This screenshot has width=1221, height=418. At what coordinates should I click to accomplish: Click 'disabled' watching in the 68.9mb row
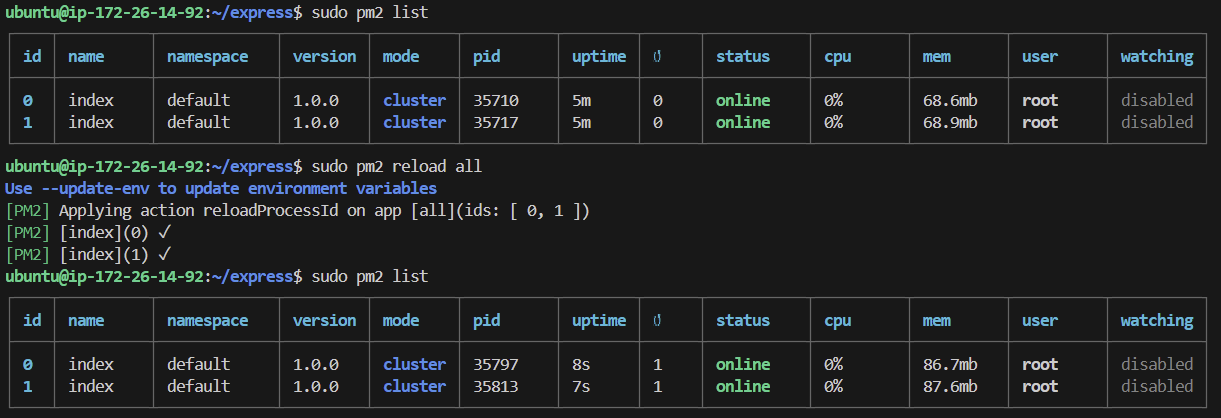pyautogui.click(x=1157, y=122)
